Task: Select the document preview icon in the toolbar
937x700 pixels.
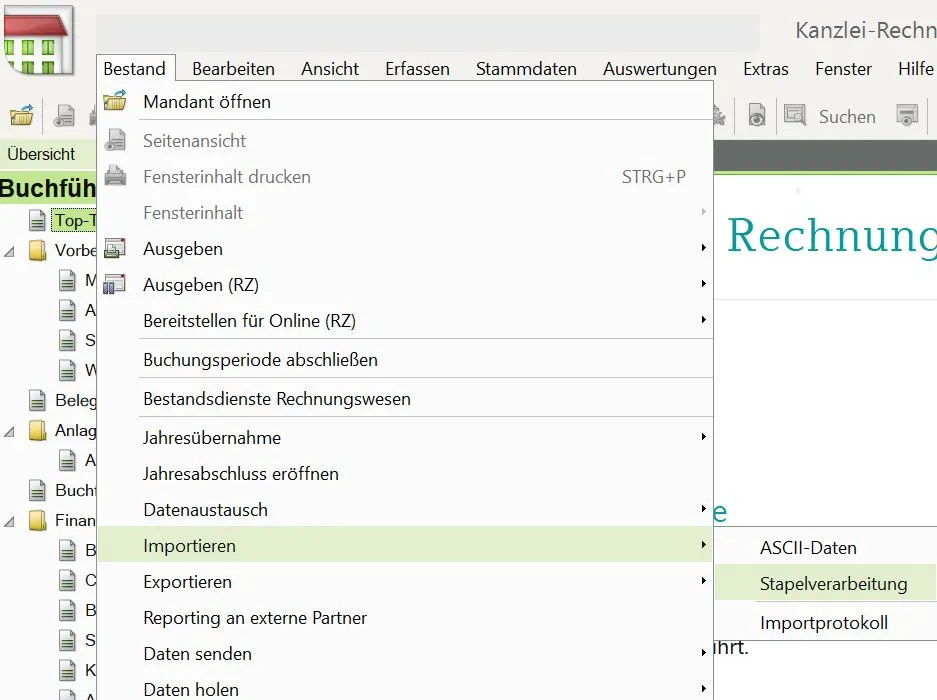Action: click(x=757, y=115)
